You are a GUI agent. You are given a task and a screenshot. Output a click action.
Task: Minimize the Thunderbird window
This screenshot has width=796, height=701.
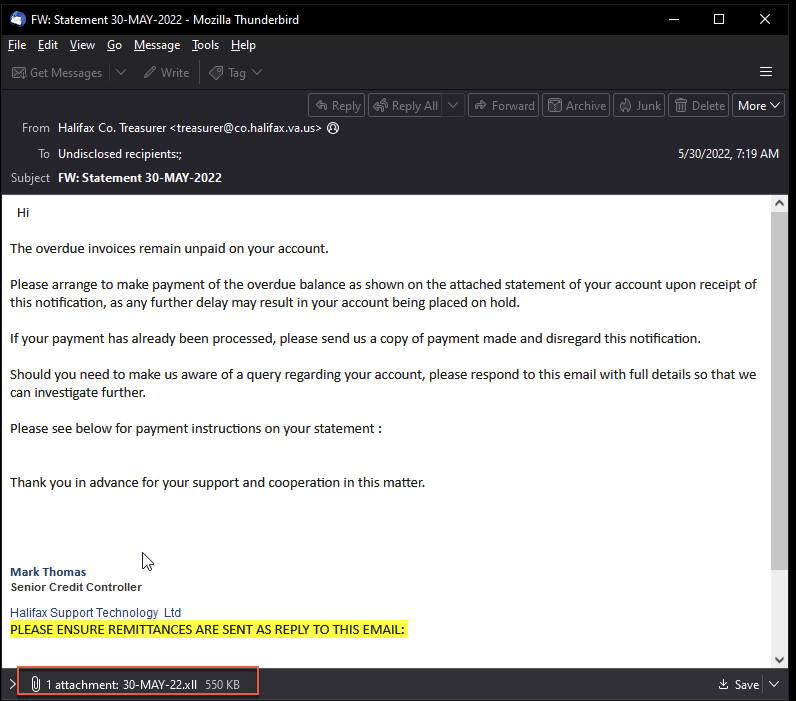point(674,19)
